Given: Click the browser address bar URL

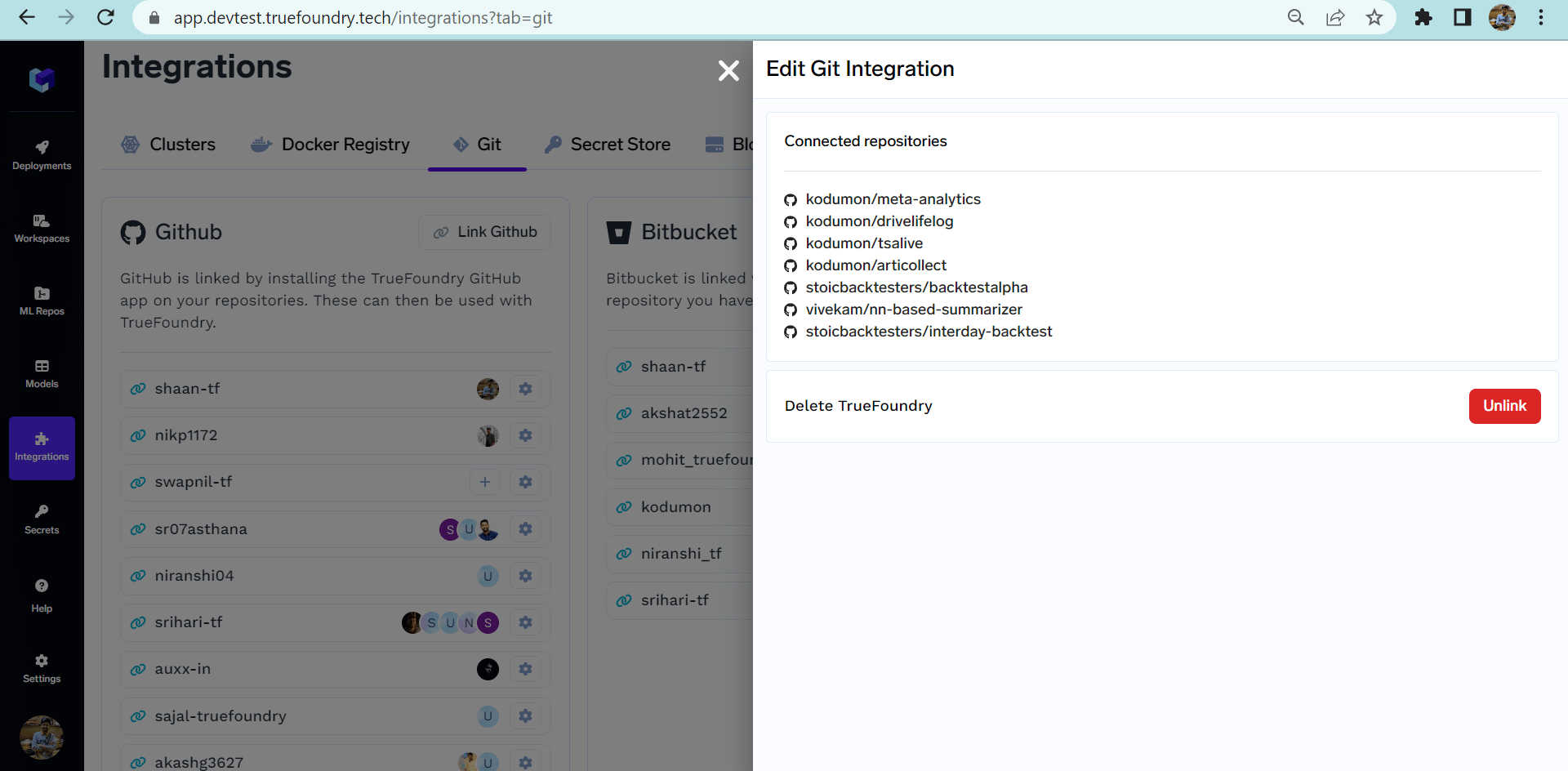Looking at the screenshot, I should coord(363,18).
